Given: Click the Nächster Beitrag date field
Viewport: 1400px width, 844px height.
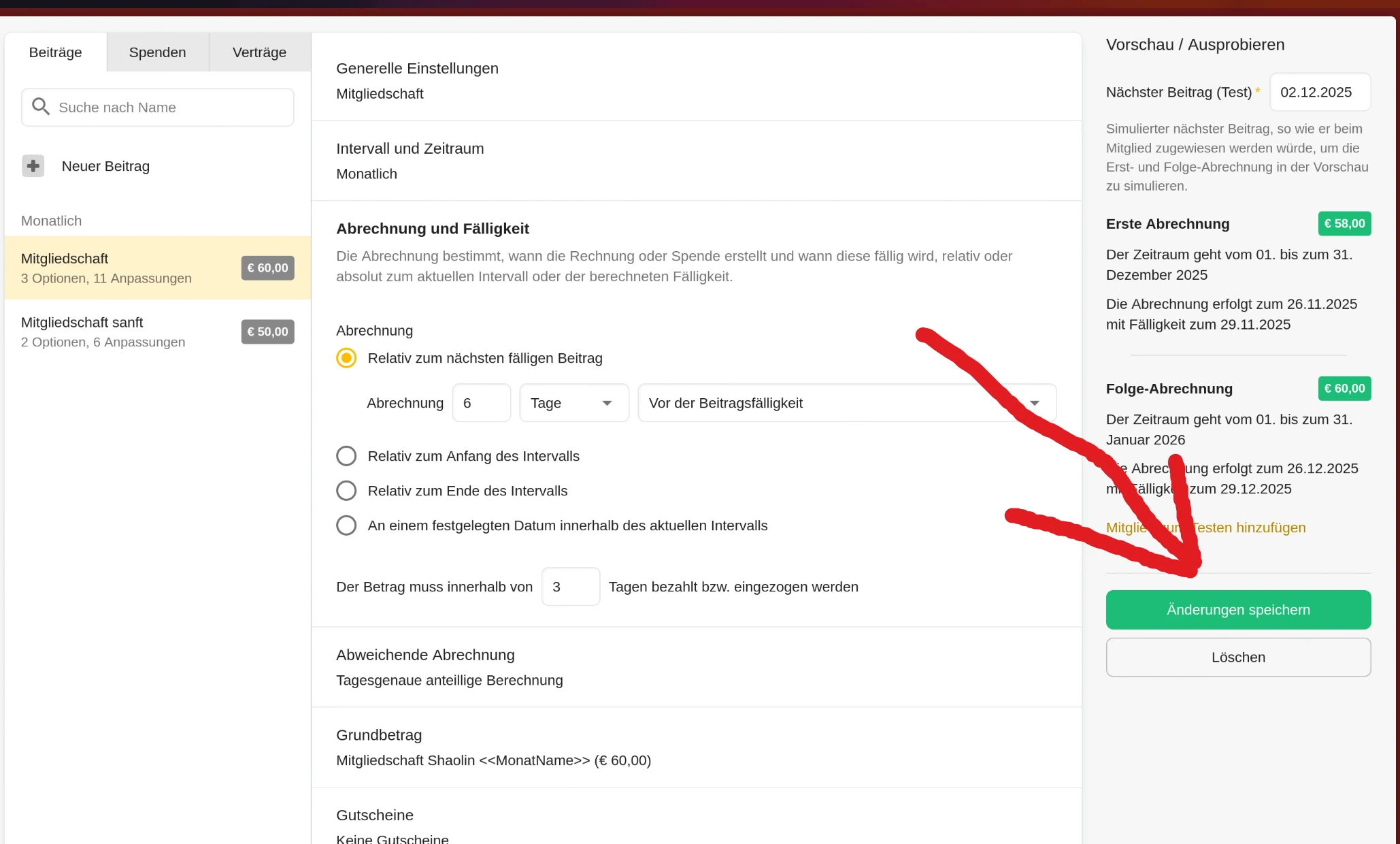Looking at the screenshot, I should (x=1318, y=92).
